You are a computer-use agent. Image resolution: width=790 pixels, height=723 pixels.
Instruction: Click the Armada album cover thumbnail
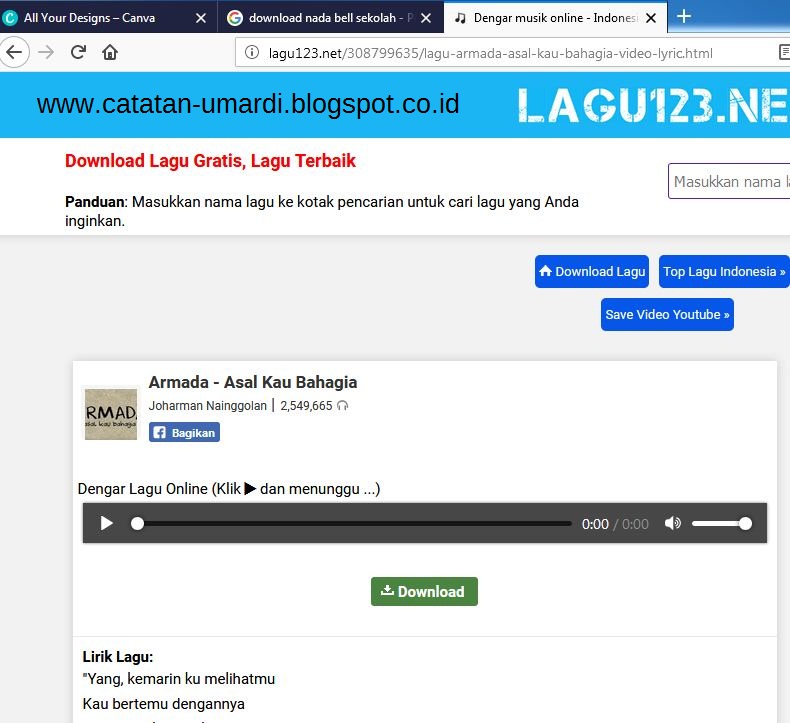pos(110,414)
